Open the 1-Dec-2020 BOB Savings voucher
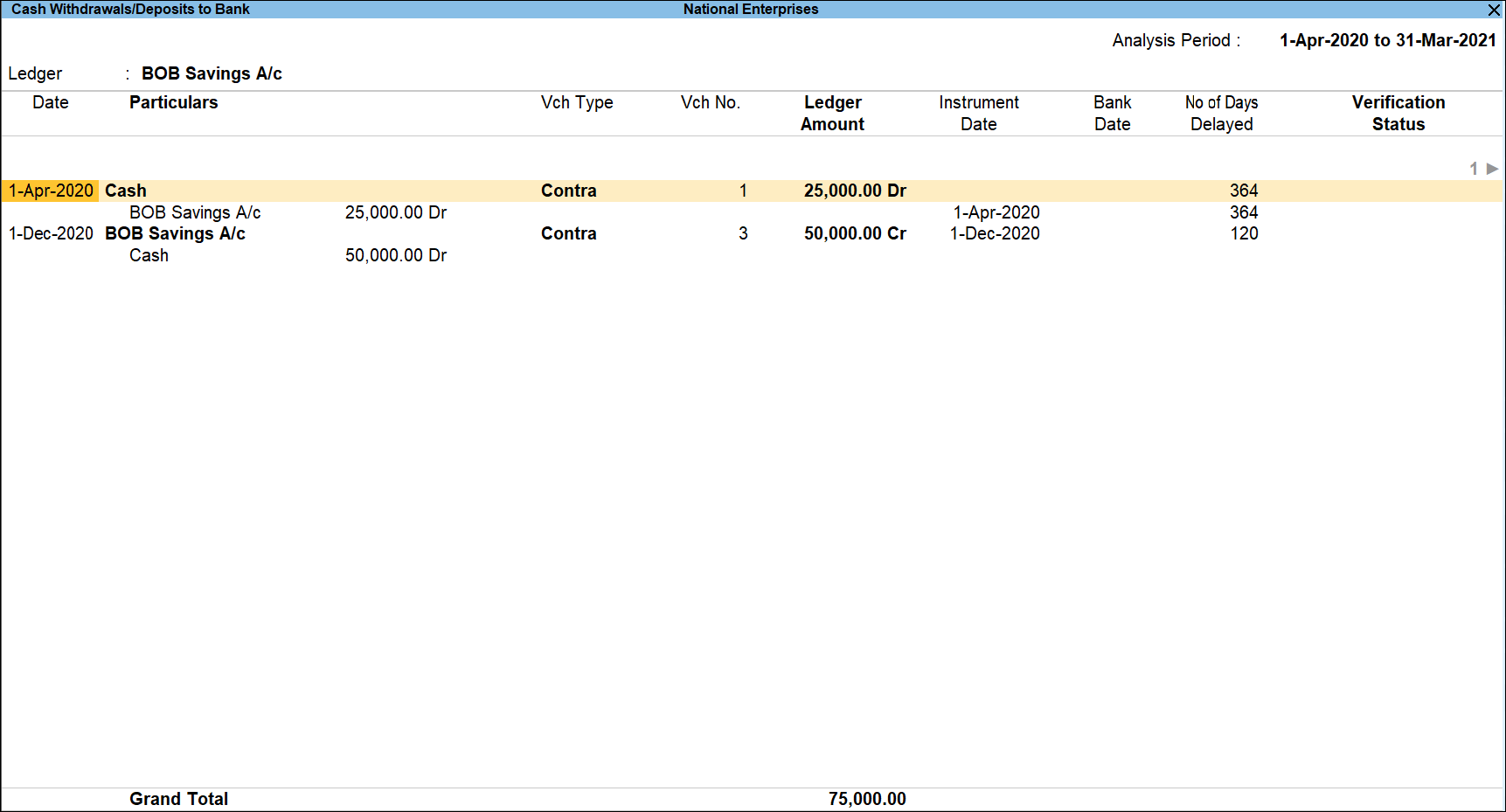The width and height of the screenshot is (1506, 812). tap(175, 233)
